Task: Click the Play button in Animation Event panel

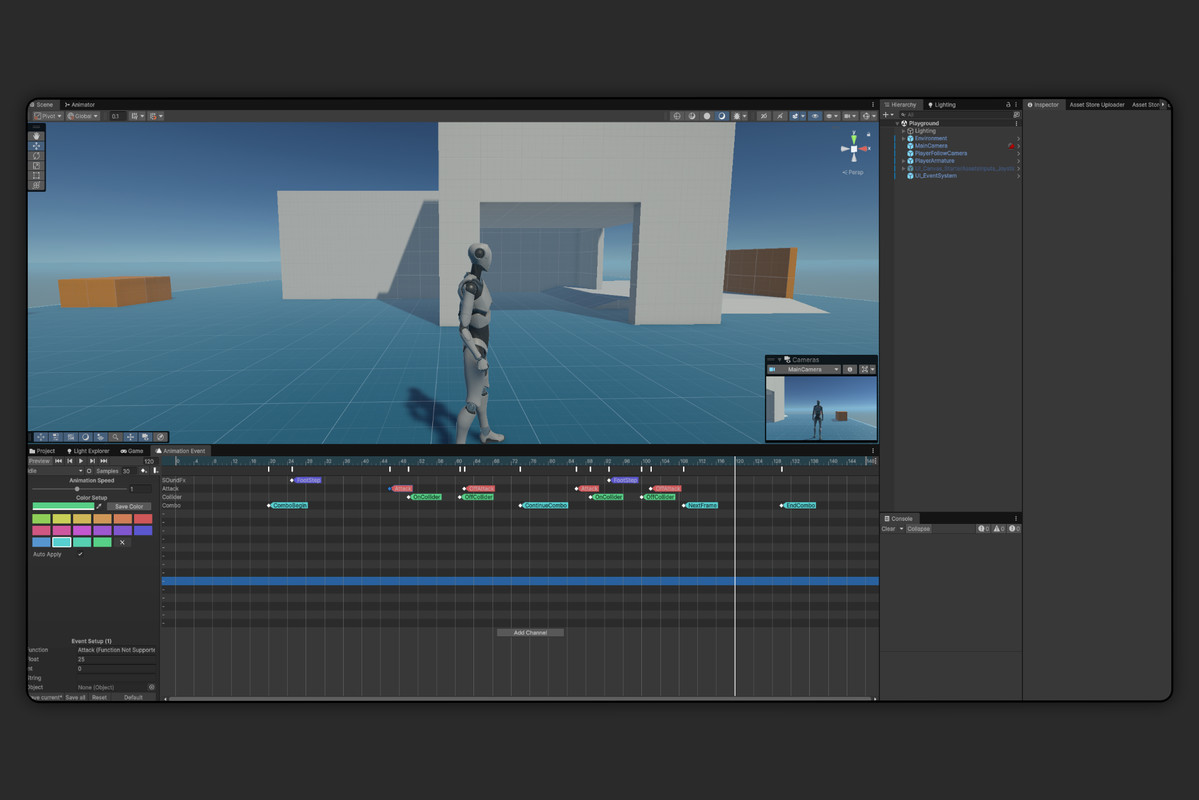Action: (80, 461)
